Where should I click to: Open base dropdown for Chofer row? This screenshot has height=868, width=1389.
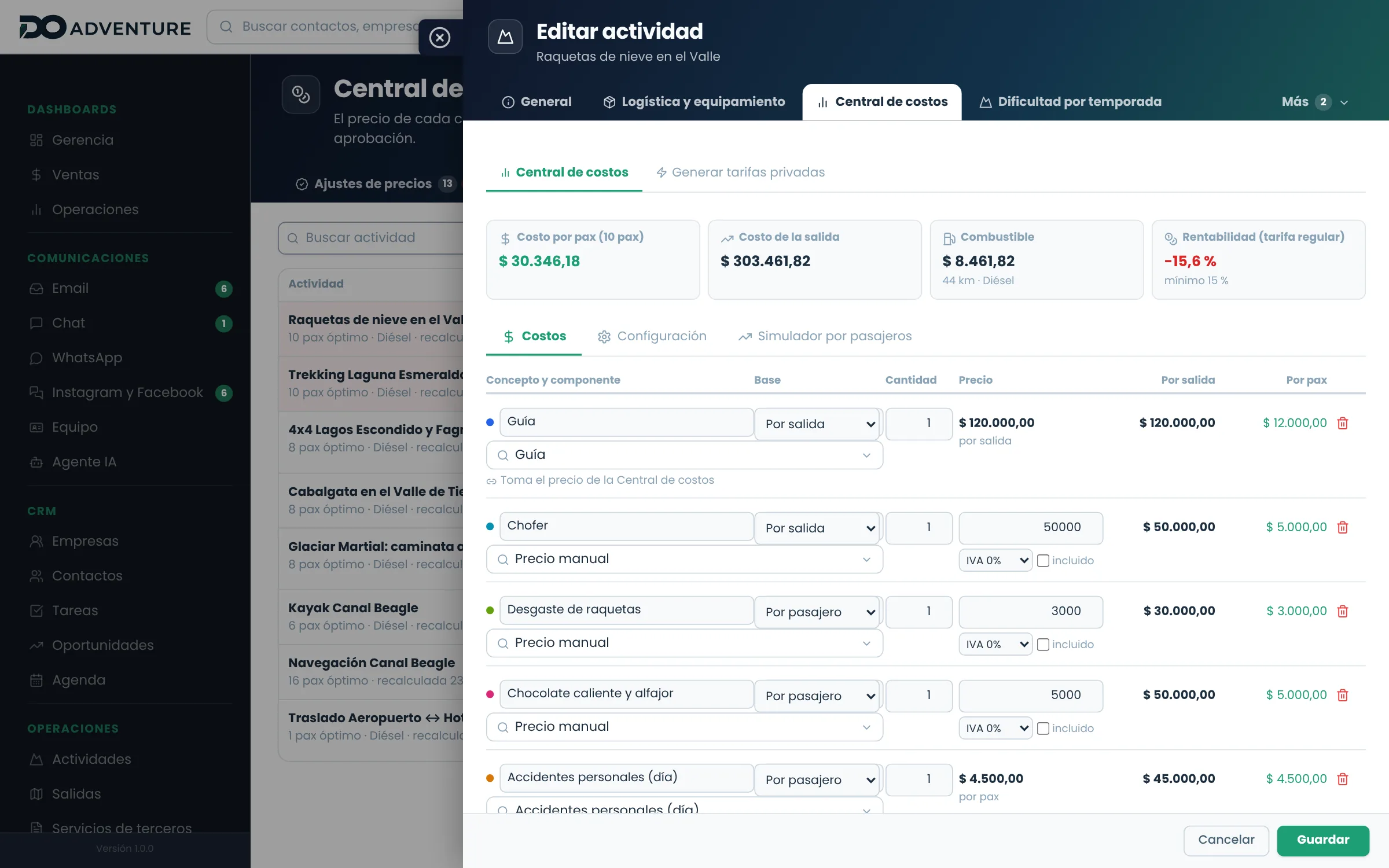click(818, 528)
